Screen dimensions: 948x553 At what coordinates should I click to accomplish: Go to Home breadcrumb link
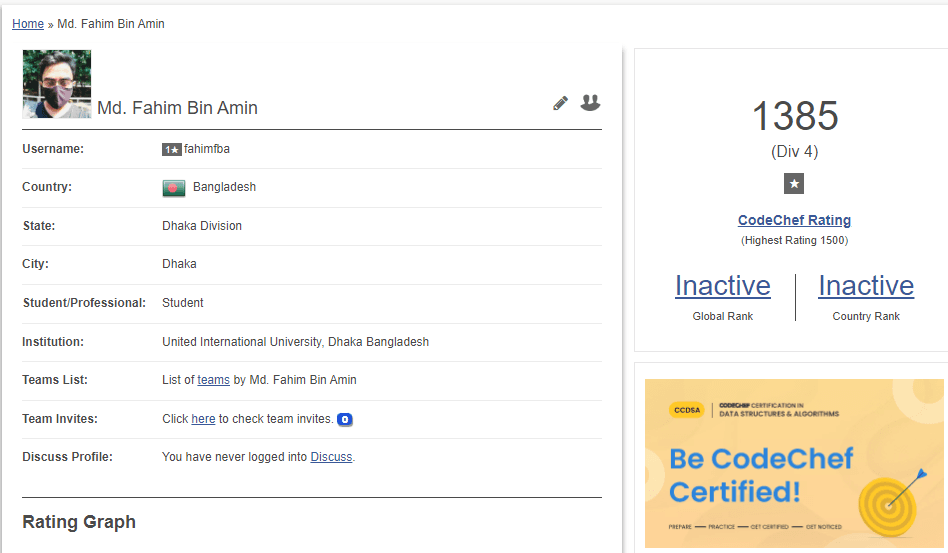[x=28, y=24]
